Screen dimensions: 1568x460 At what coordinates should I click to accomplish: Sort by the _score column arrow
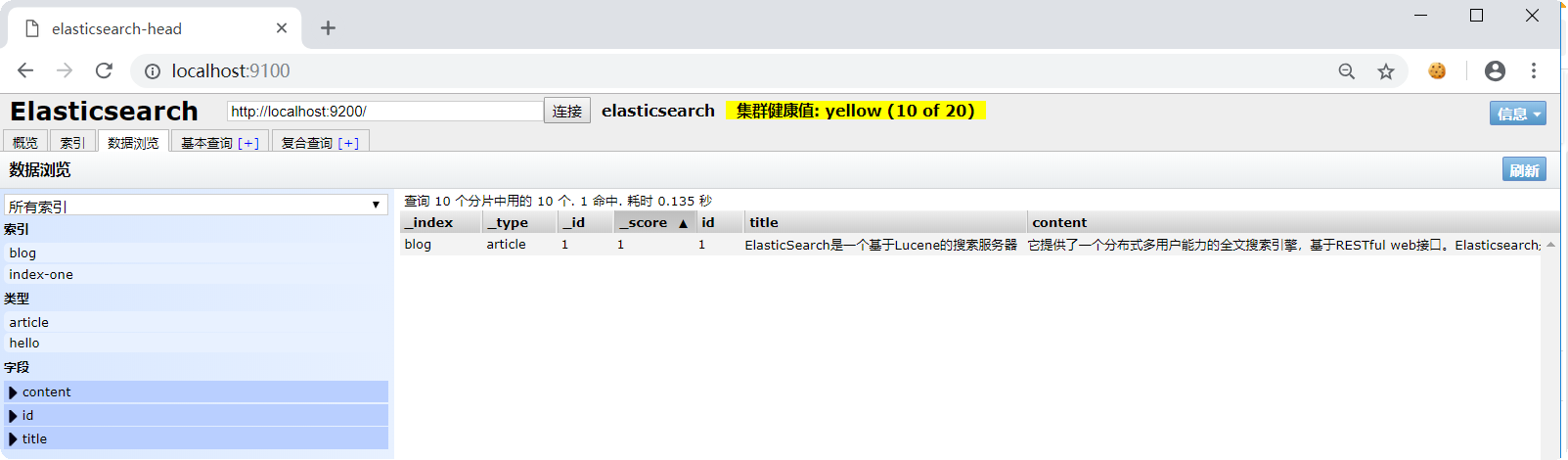click(x=683, y=223)
